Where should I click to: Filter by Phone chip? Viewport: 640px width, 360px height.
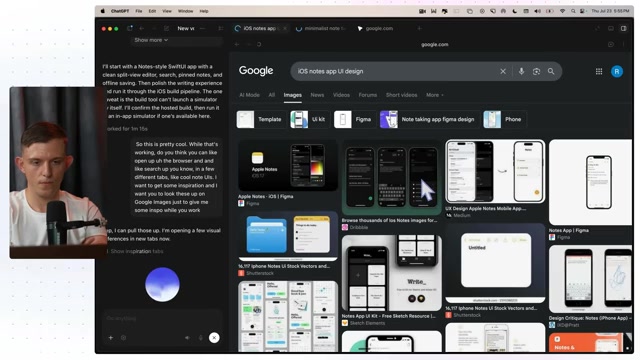coord(504,119)
